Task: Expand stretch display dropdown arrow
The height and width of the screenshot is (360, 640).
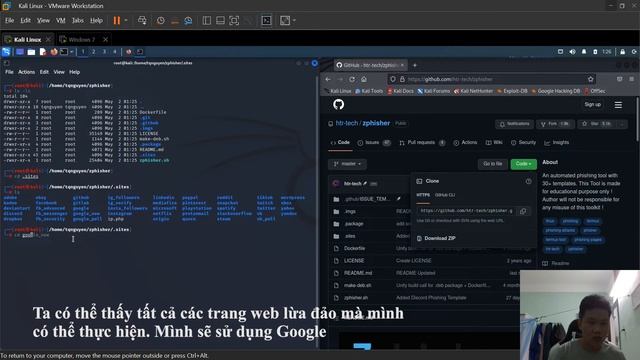Action: (294, 20)
